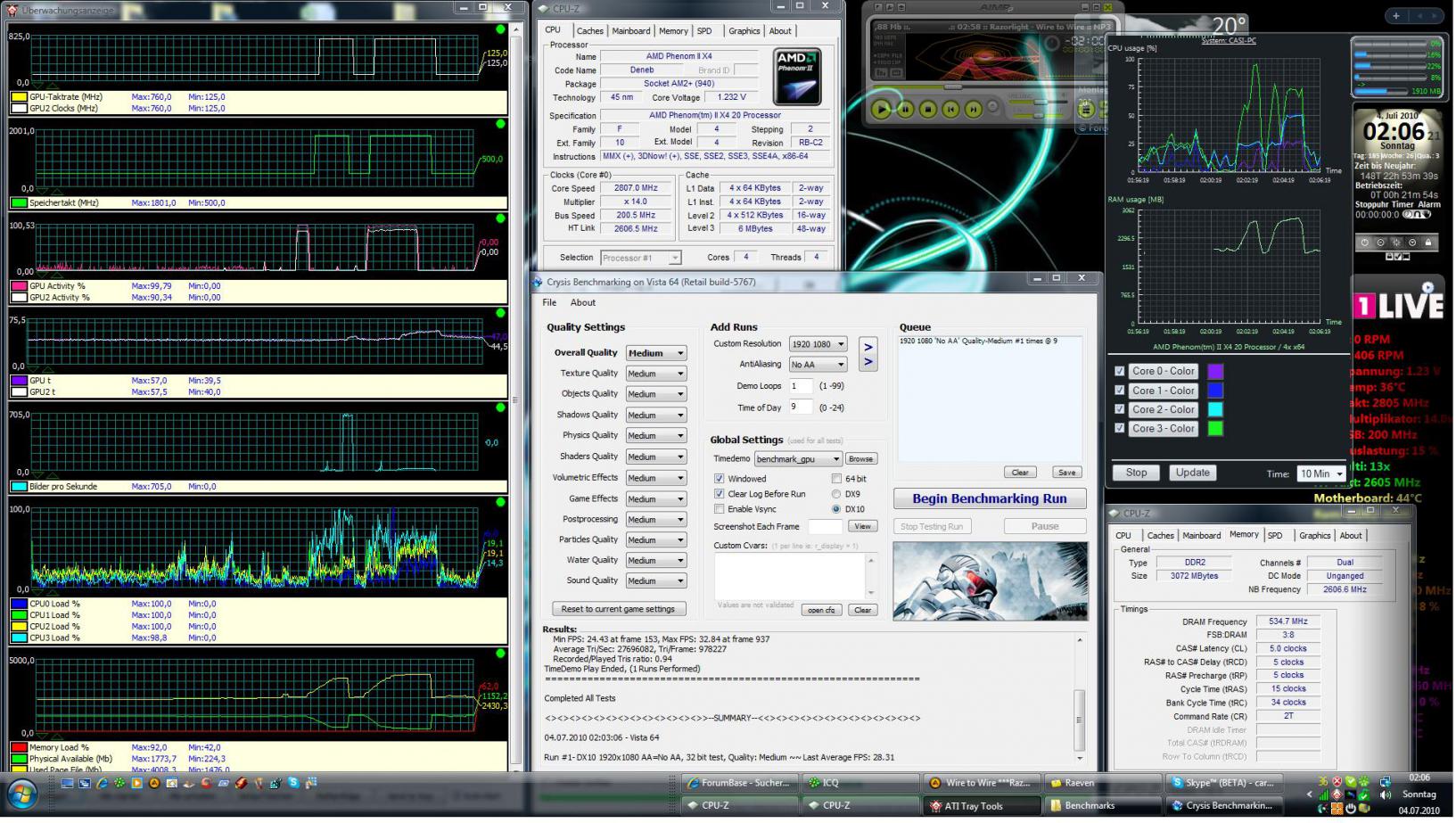
Task: Pick the green Core 3 color swatch
Action: pyautogui.click(x=1215, y=428)
